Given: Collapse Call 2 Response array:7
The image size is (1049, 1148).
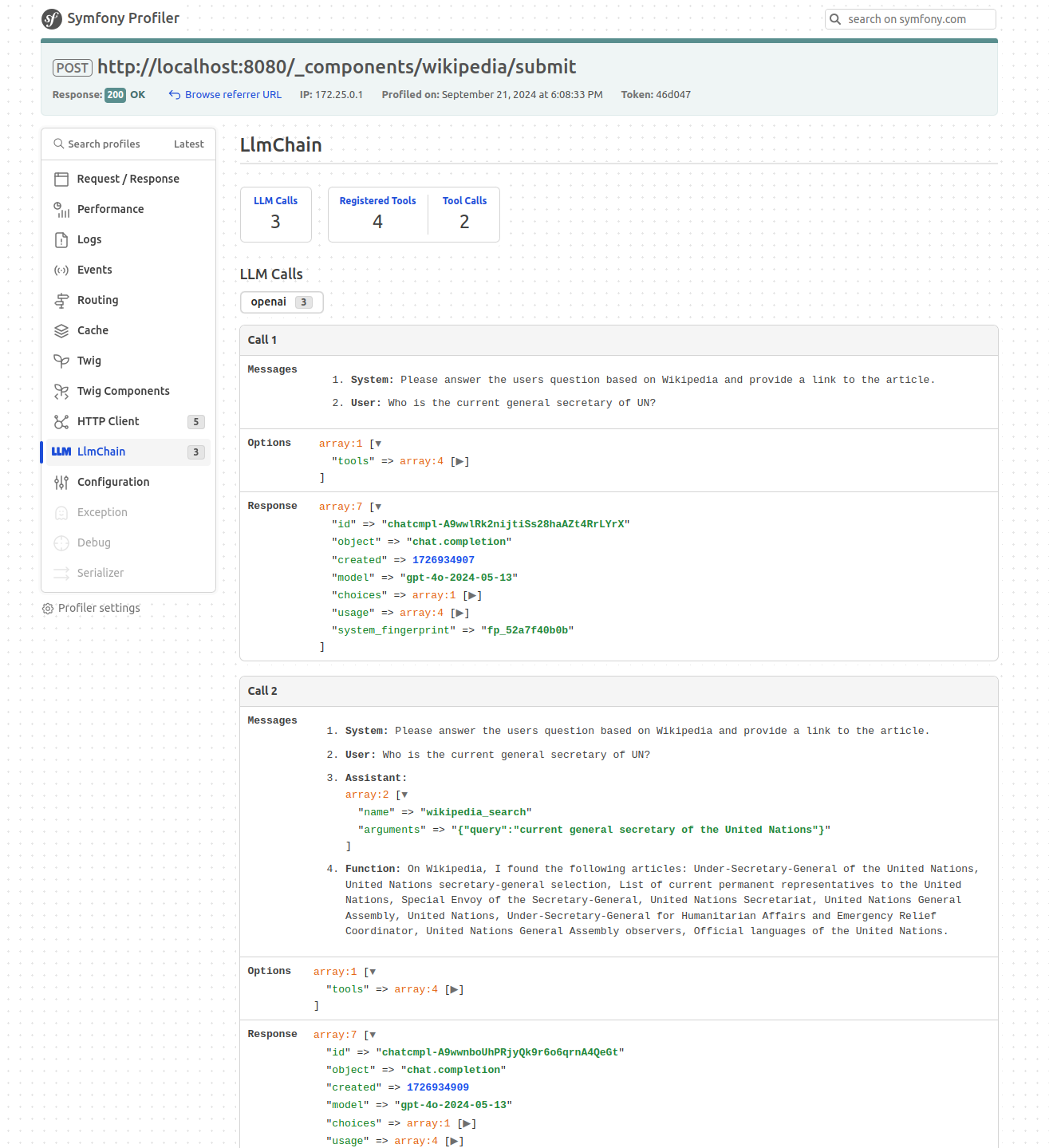Looking at the screenshot, I should click(373, 1035).
